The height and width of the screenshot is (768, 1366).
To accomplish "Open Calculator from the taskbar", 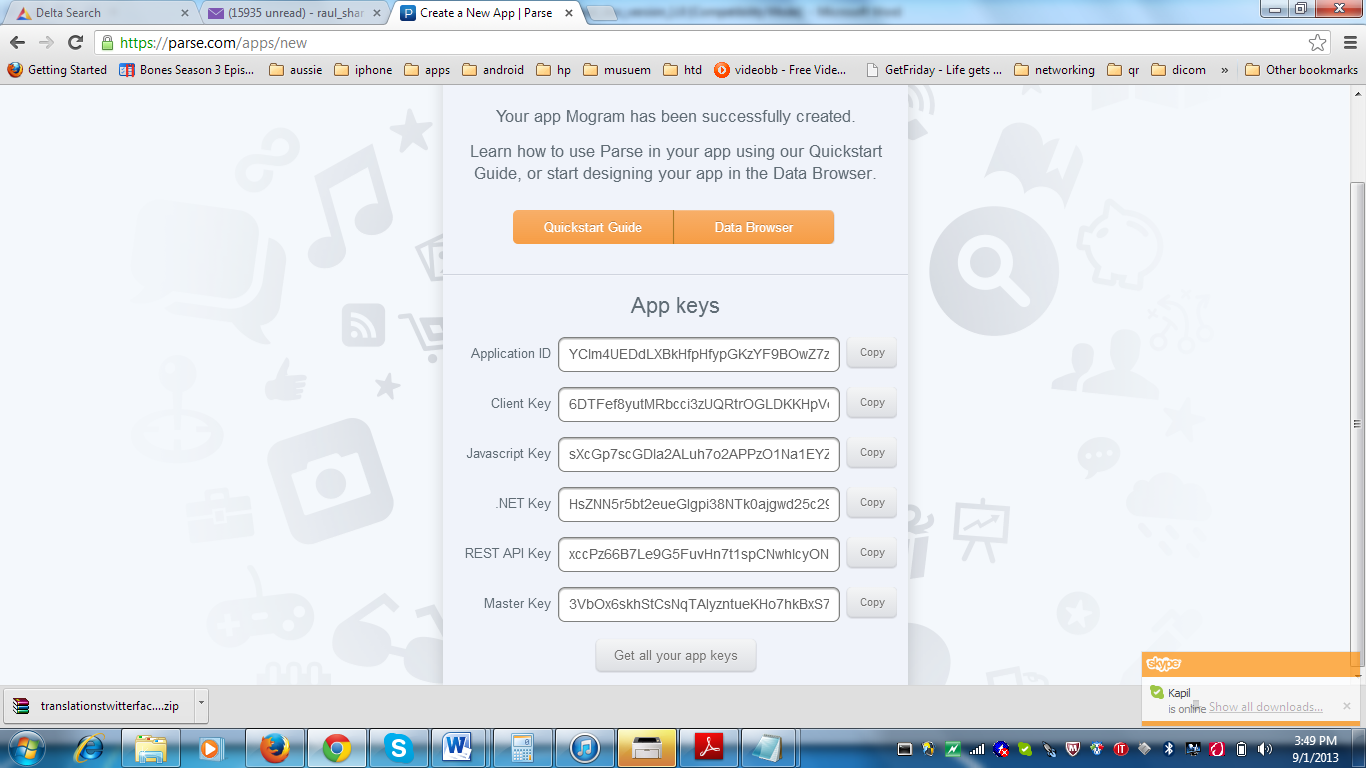I will pyautogui.click(x=522, y=747).
